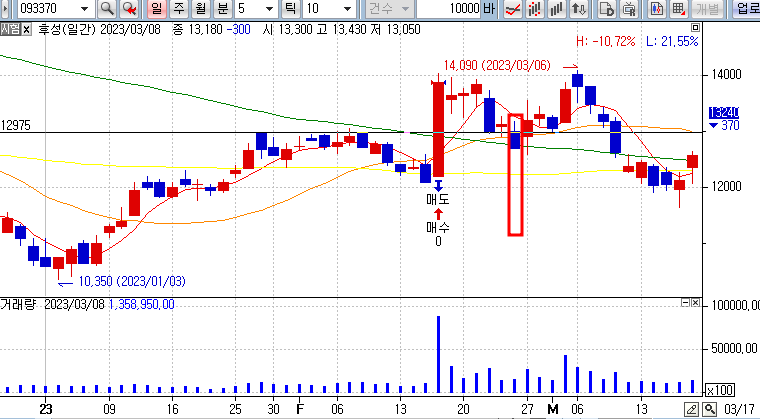
Task: Select the daily (일) period toggle
Action: [x=156, y=9]
